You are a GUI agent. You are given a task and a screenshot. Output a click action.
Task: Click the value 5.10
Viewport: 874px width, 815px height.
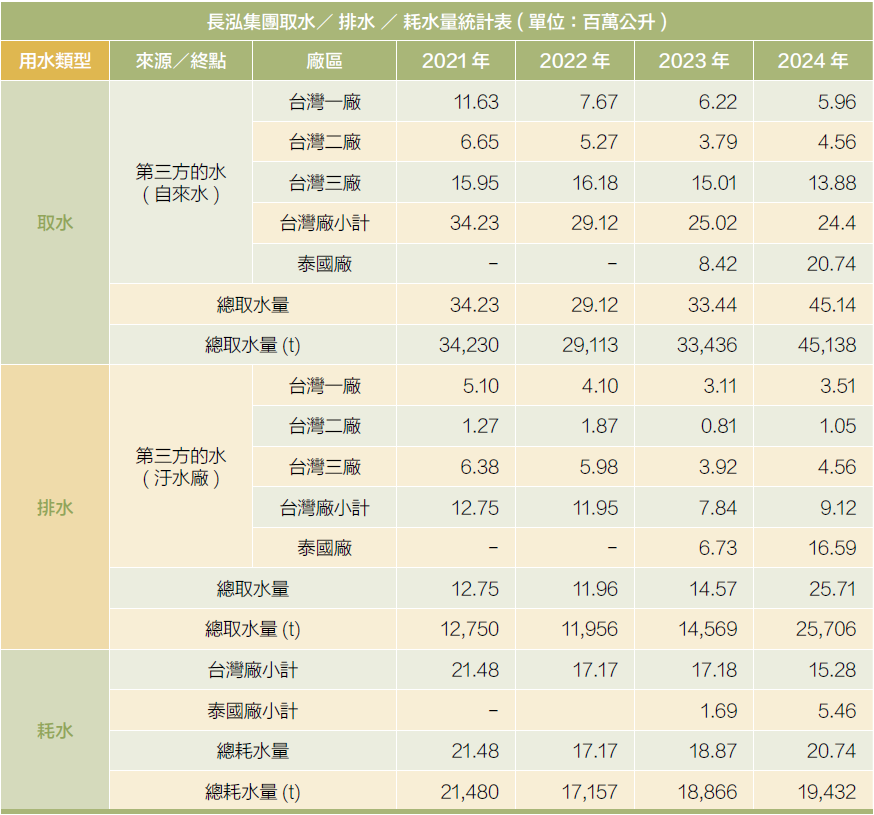click(480, 386)
